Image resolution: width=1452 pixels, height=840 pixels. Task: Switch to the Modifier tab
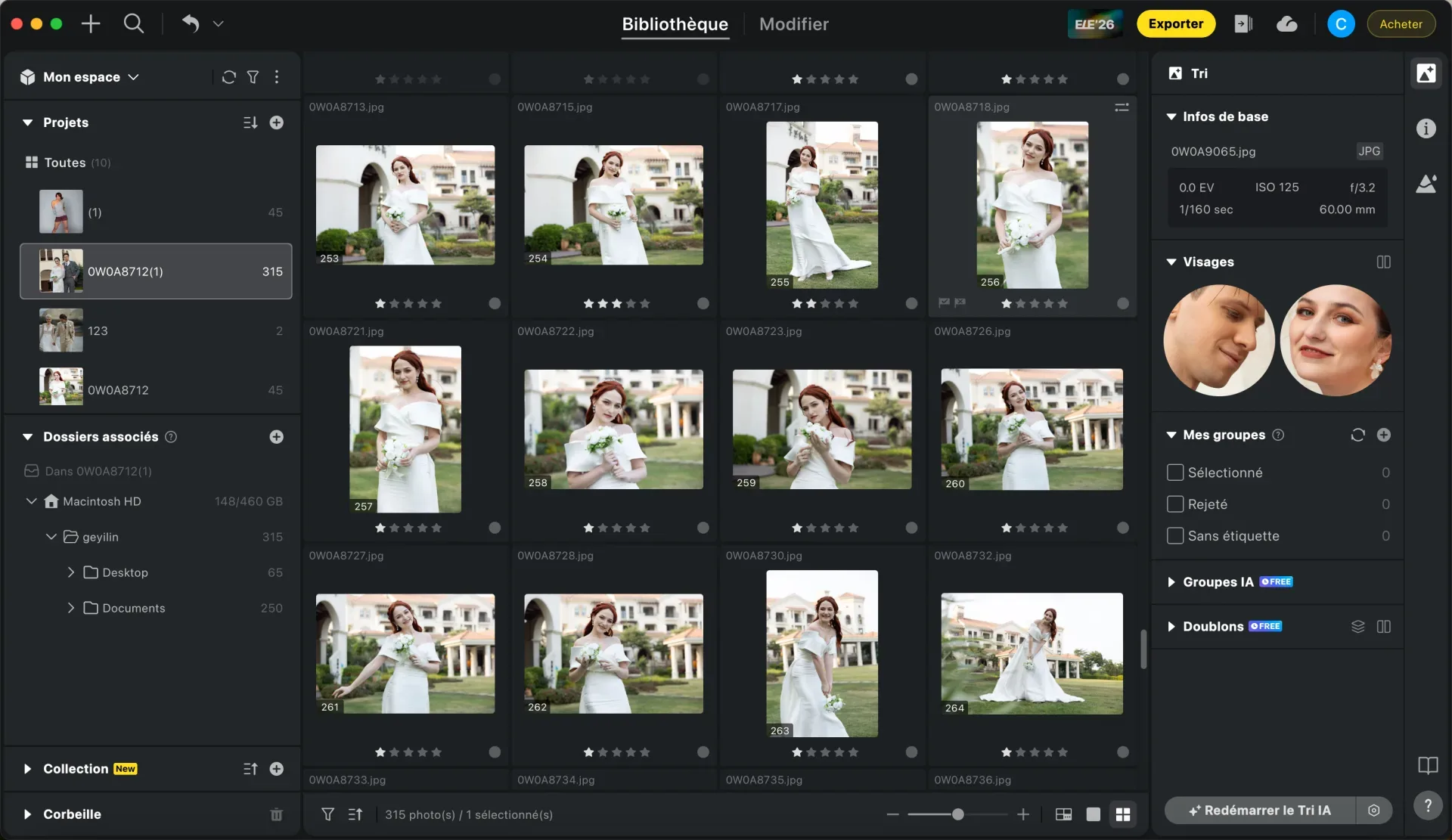793,24
